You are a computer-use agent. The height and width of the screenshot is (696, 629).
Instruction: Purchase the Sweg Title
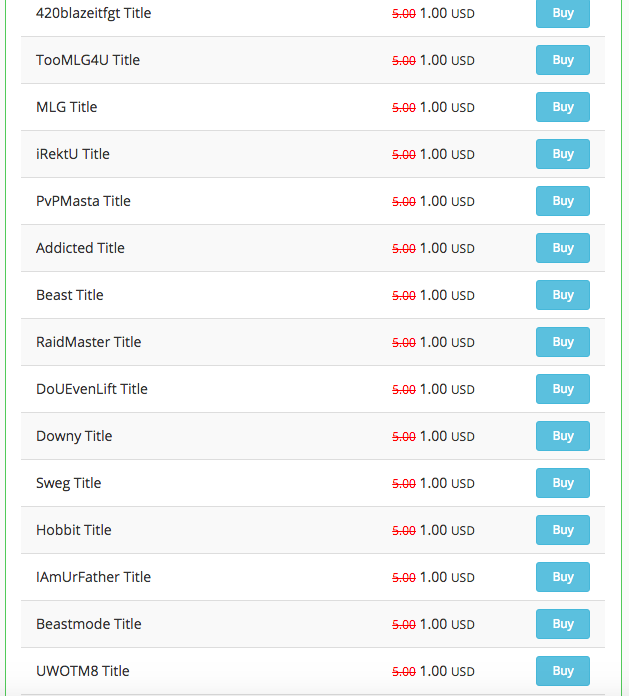(562, 483)
